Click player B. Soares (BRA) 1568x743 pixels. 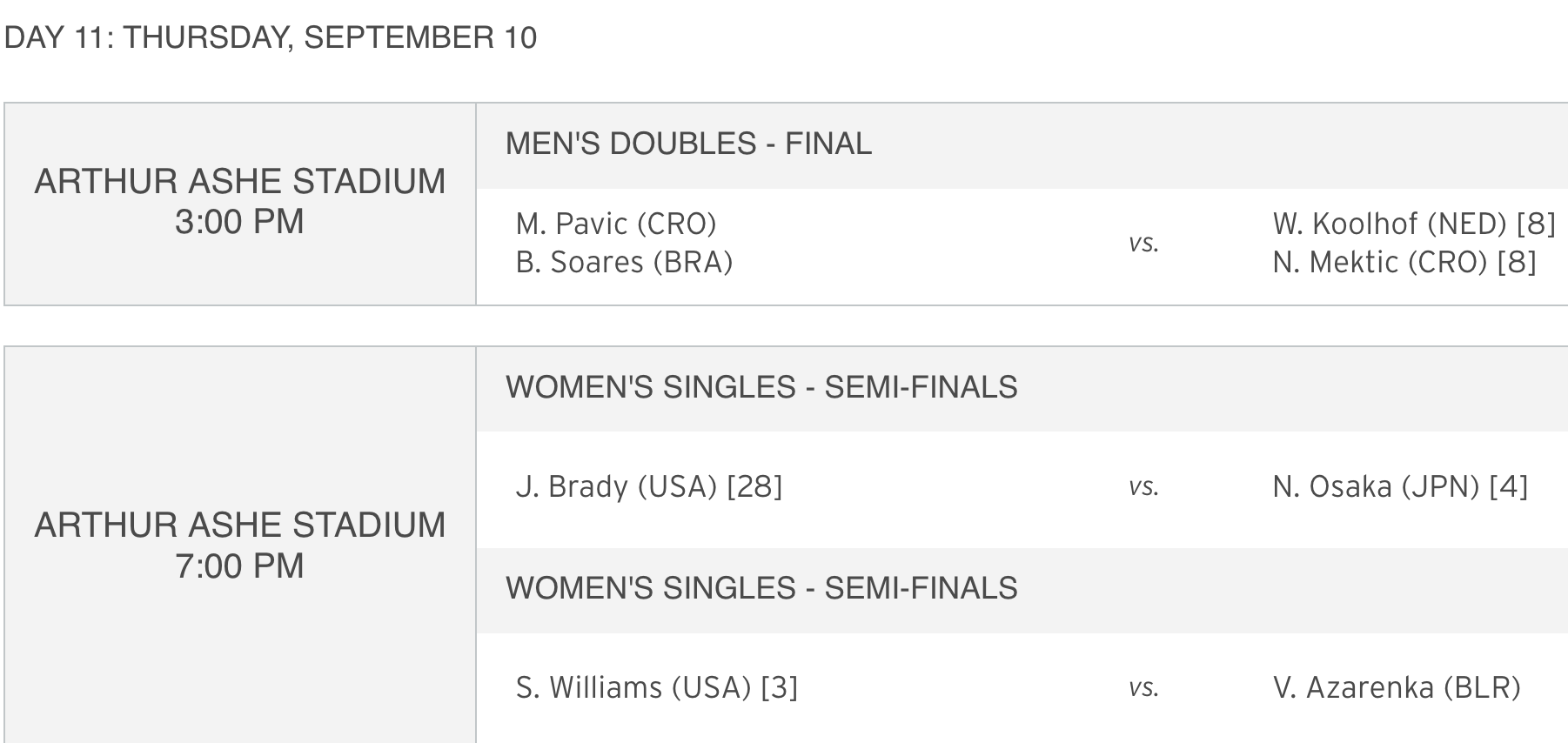coord(624,262)
